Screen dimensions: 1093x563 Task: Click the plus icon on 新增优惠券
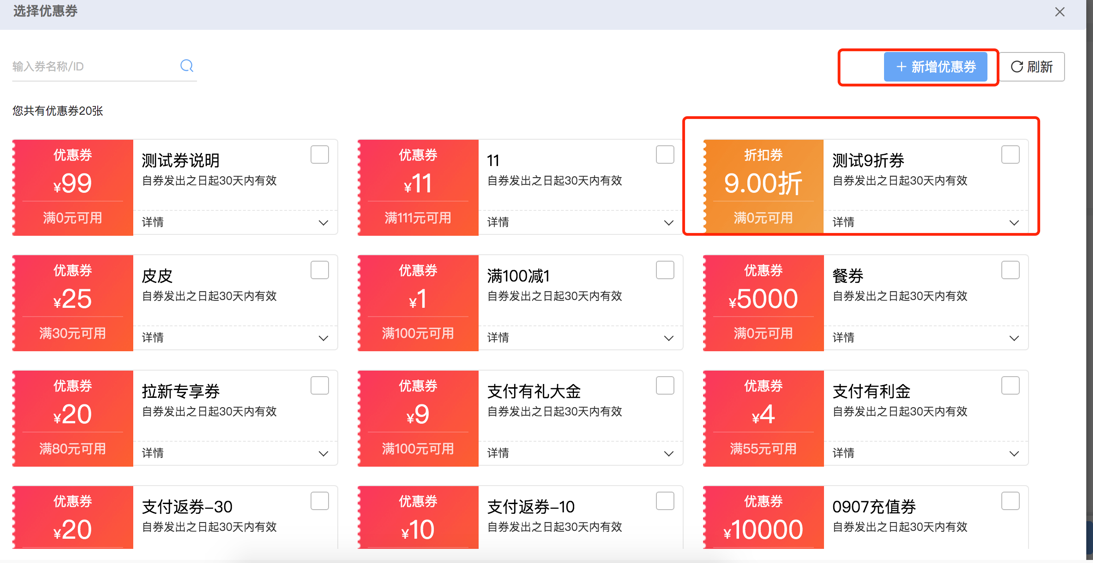901,67
